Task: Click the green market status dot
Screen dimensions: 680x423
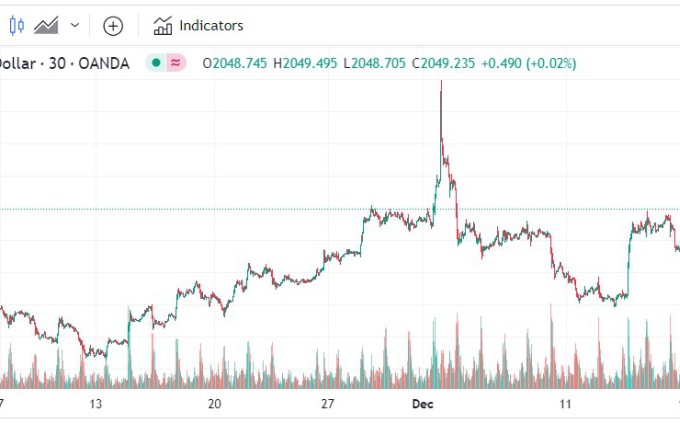Action: [x=155, y=63]
